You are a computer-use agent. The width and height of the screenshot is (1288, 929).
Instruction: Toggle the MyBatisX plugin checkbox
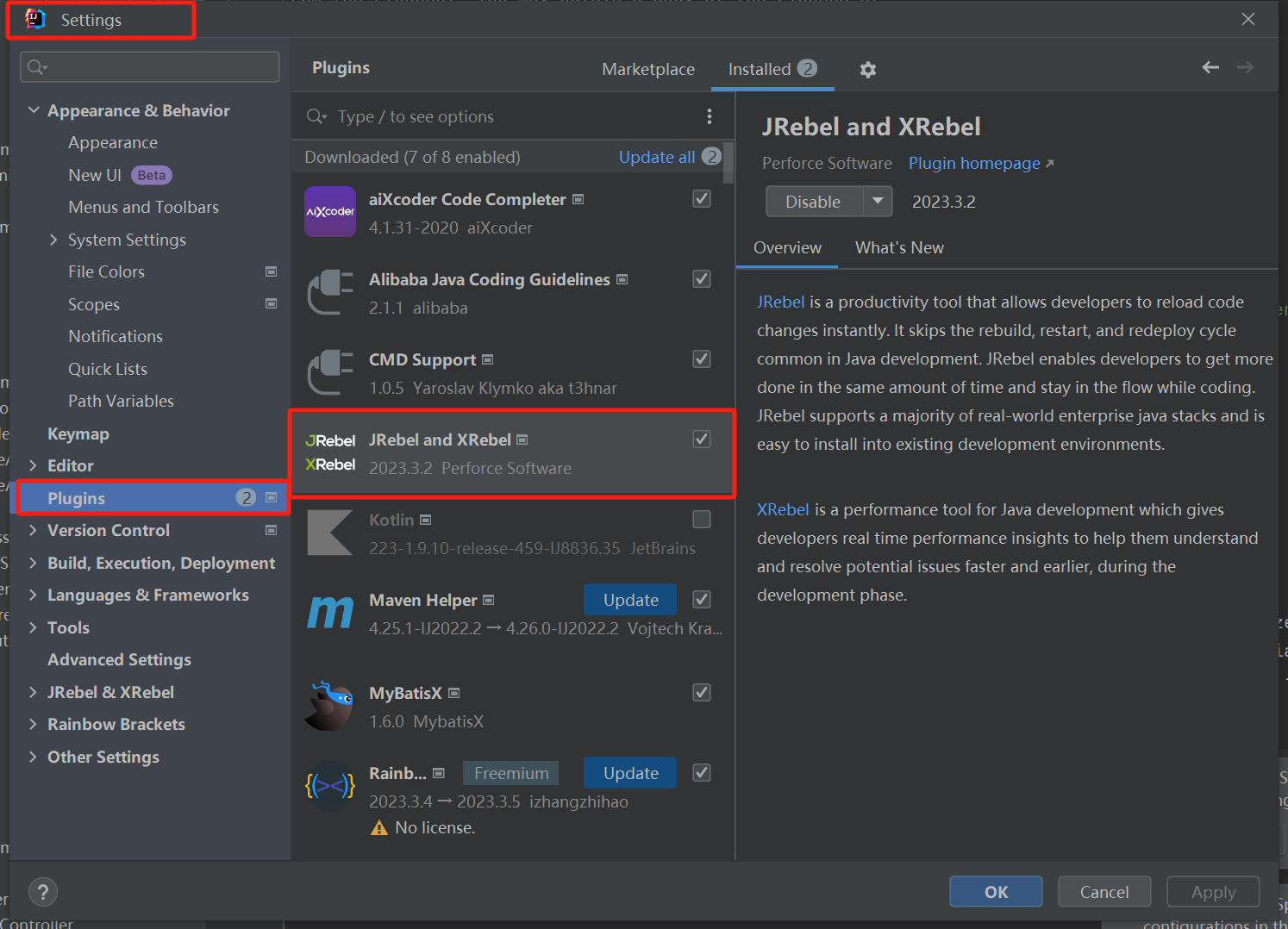pyautogui.click(x=702, y=693)
